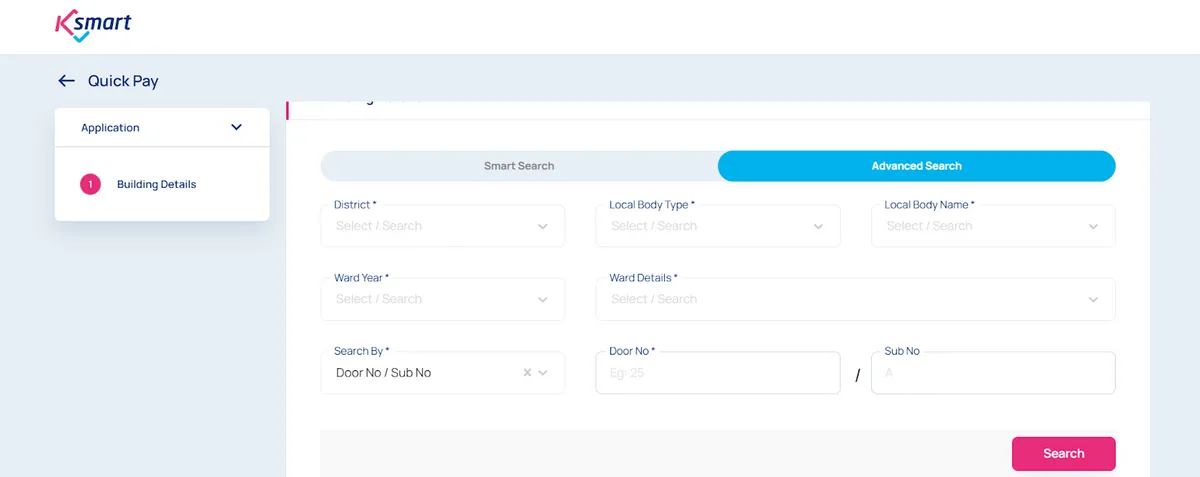This screenshot has height=477, width=1200.
Task: Click the back arrow beside Quick Pay
Action: click(67, 81)
